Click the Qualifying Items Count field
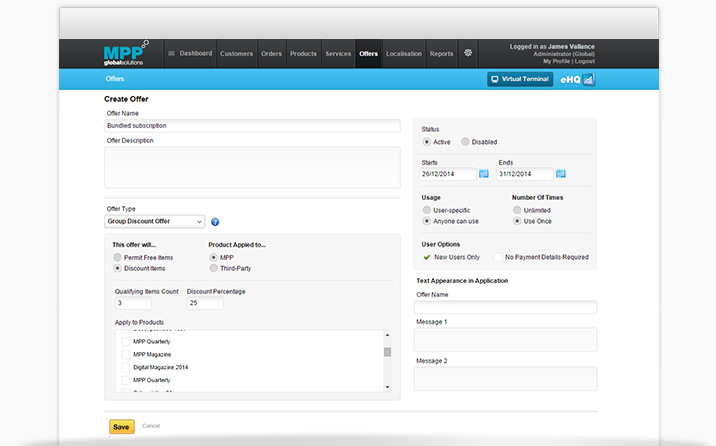This screenshot has height=446, width=716. click(x=133, y=303)
